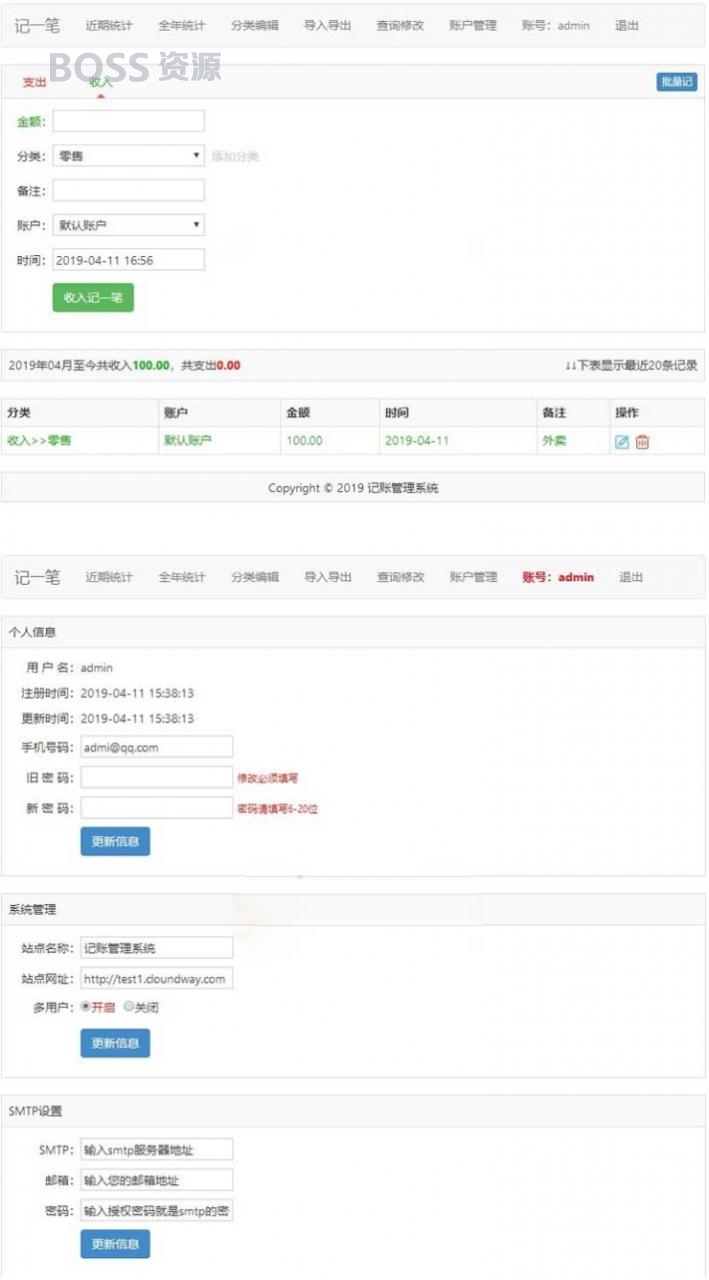
Task: Click the 收入>>零售 category cell
Action: click(x=79, y=440)
